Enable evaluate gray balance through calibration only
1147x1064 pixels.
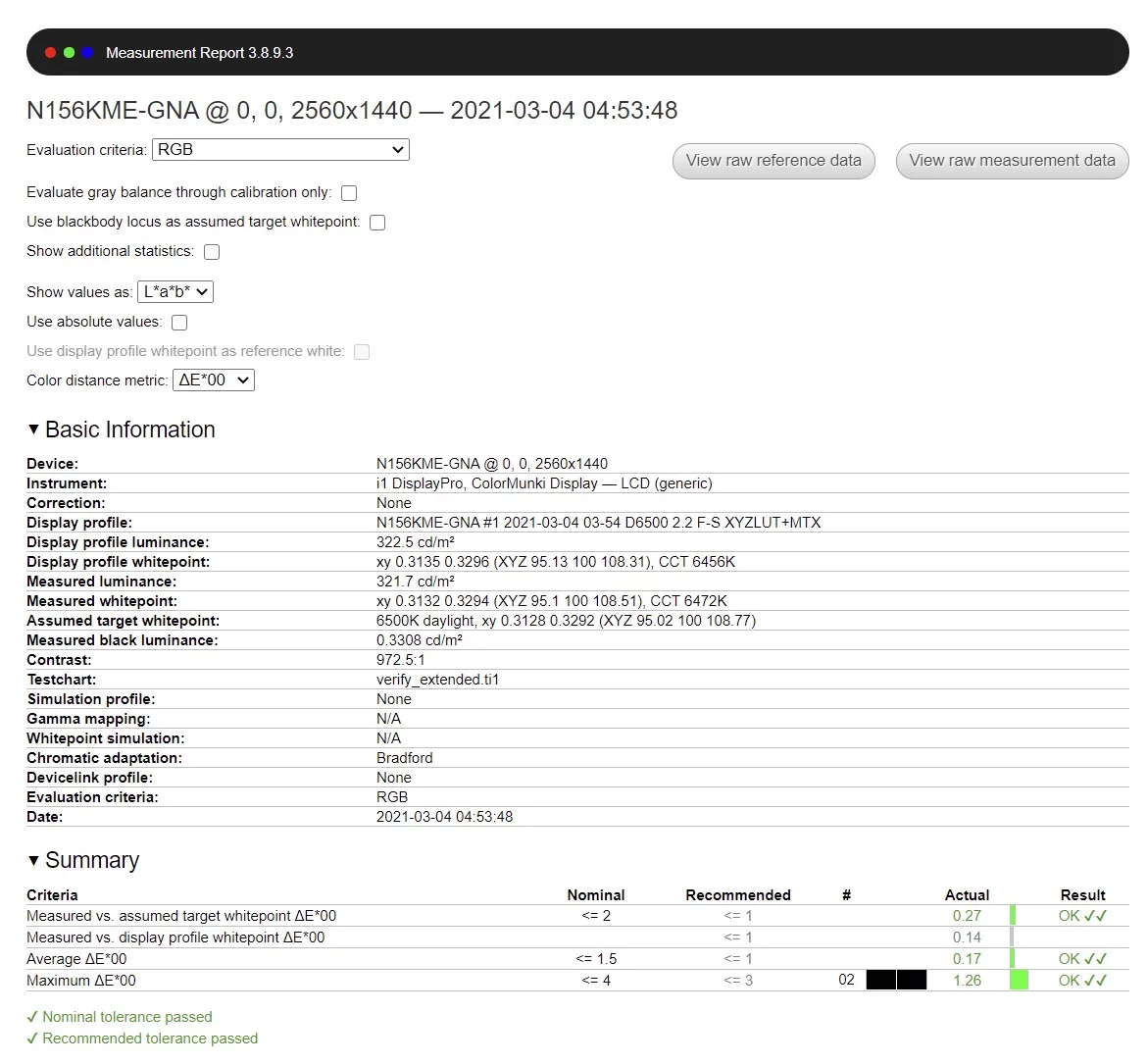349,193
